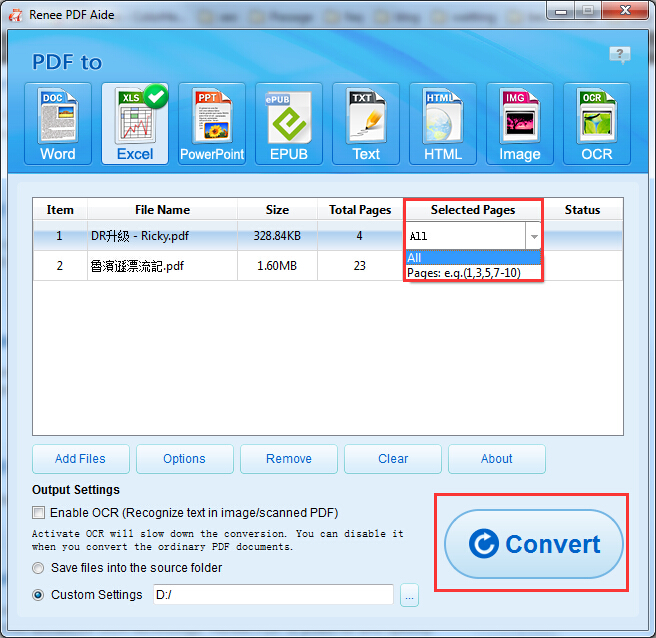Expand the Selected Pages dropdown arrow

[x=534, y=237]
